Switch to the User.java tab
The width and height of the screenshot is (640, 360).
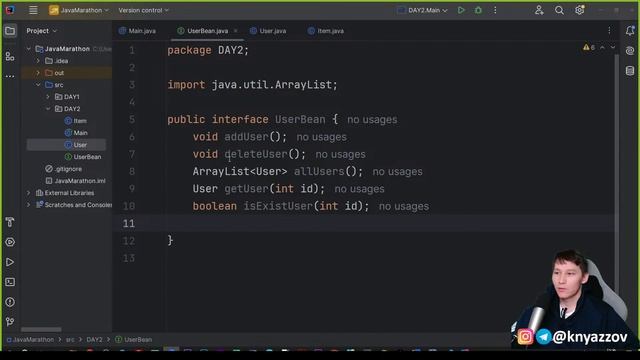click(268, 31)
